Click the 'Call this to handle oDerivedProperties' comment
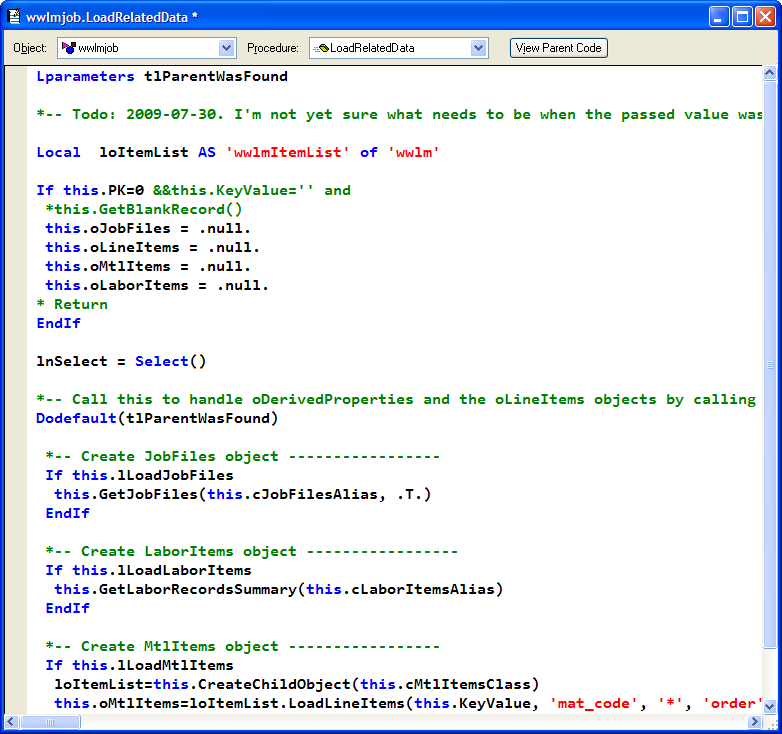 (x=396, y=399)
